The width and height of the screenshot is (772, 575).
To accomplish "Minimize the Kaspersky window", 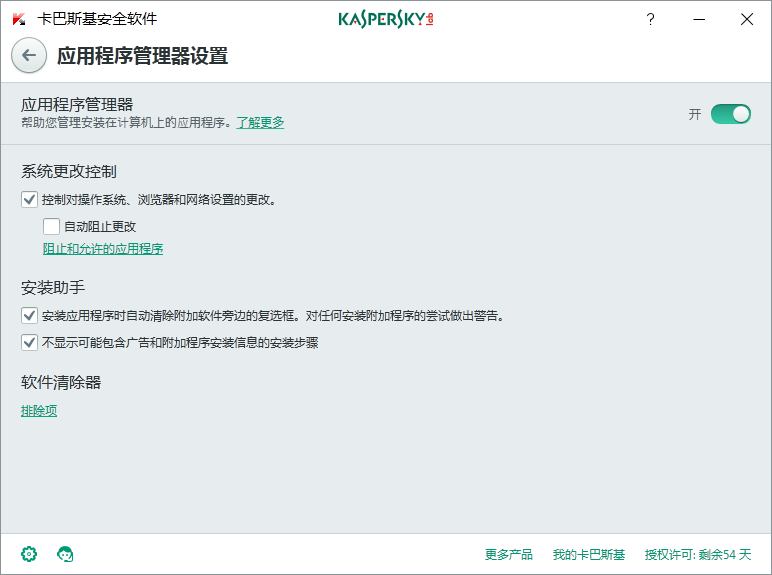I will pyautogui.click(x=699, y=19).
